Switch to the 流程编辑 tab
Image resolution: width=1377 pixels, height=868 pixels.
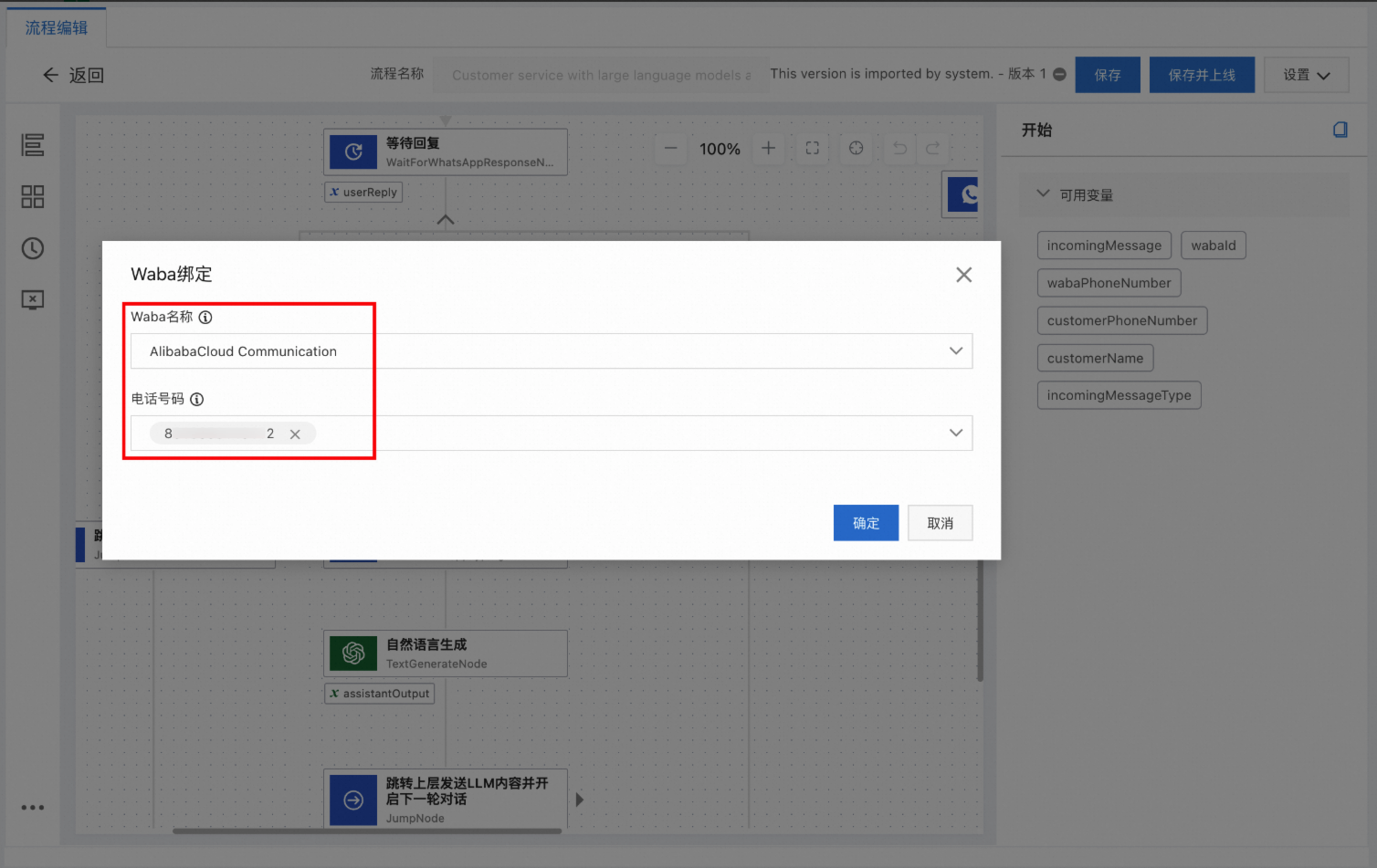coord(57,27)
